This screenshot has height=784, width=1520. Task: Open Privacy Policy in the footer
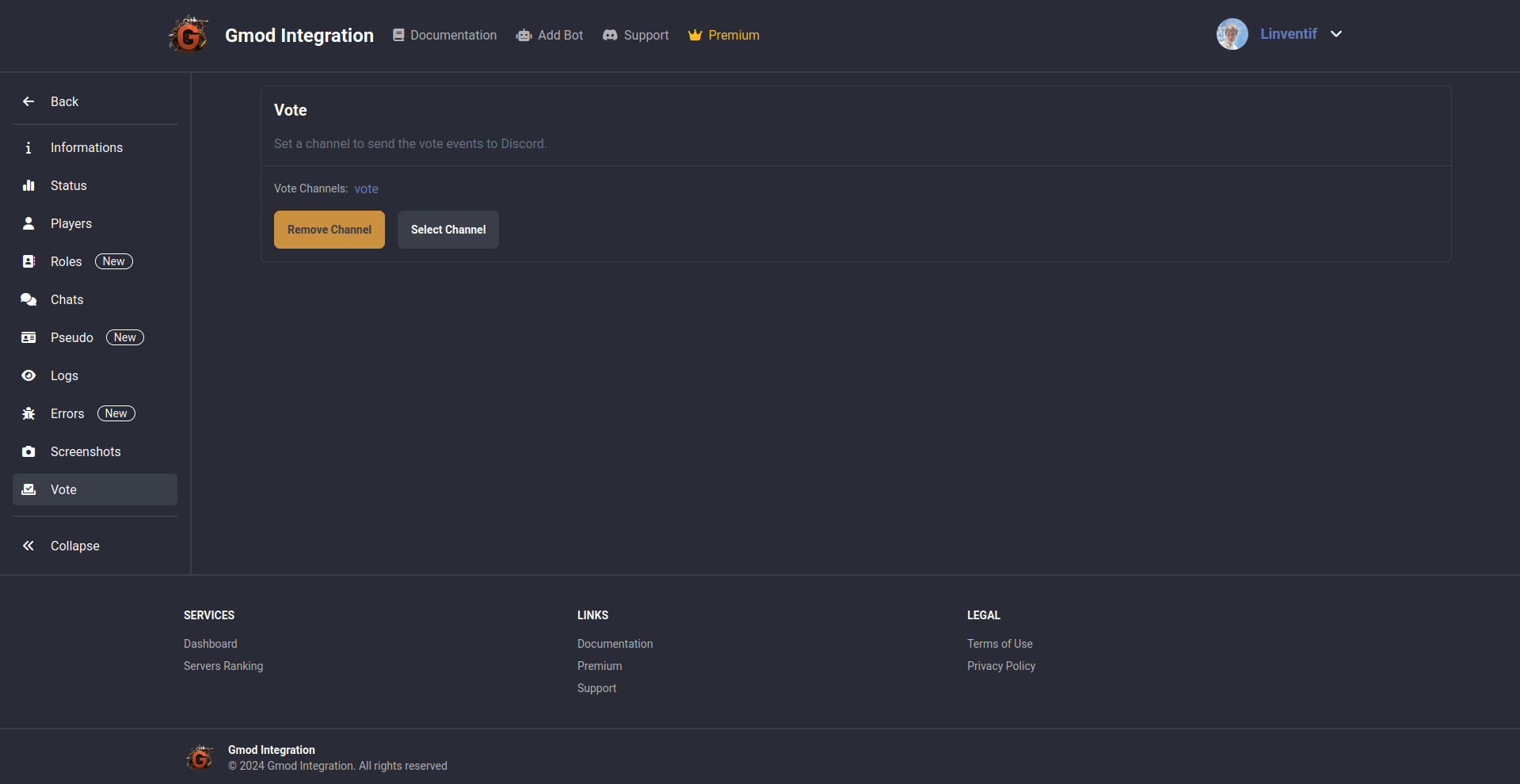1001,666
